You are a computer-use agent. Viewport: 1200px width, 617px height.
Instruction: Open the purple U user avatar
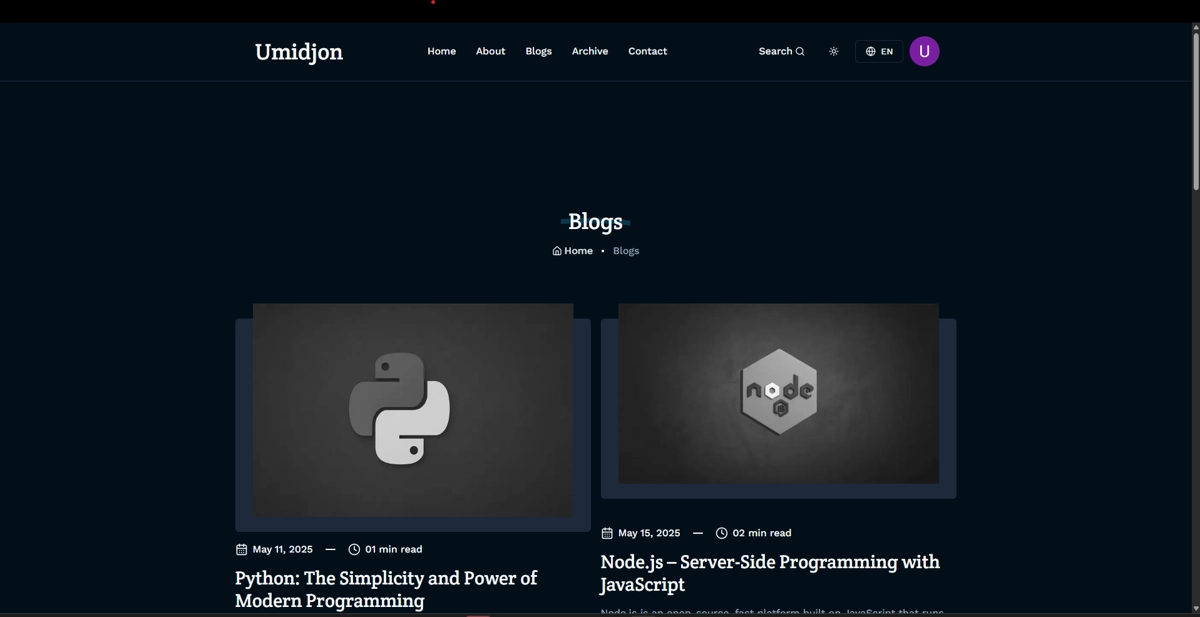point(924,51)
